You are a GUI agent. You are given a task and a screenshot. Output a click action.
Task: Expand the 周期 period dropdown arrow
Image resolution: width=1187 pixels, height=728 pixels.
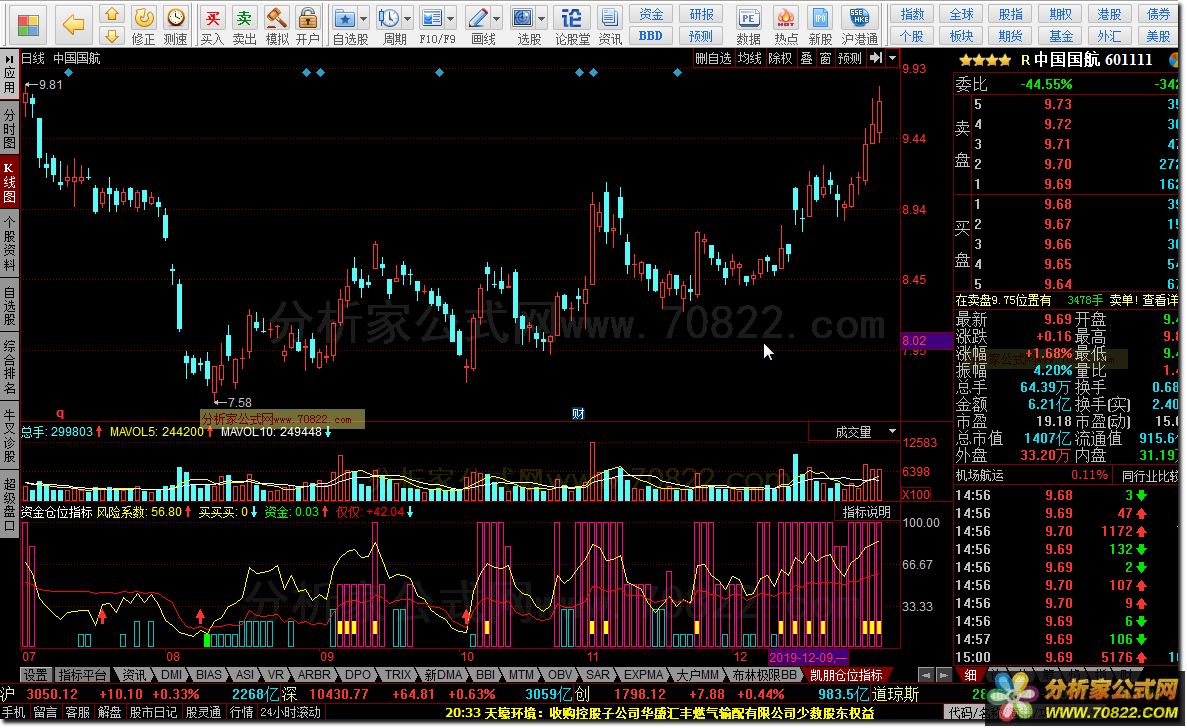408,17
